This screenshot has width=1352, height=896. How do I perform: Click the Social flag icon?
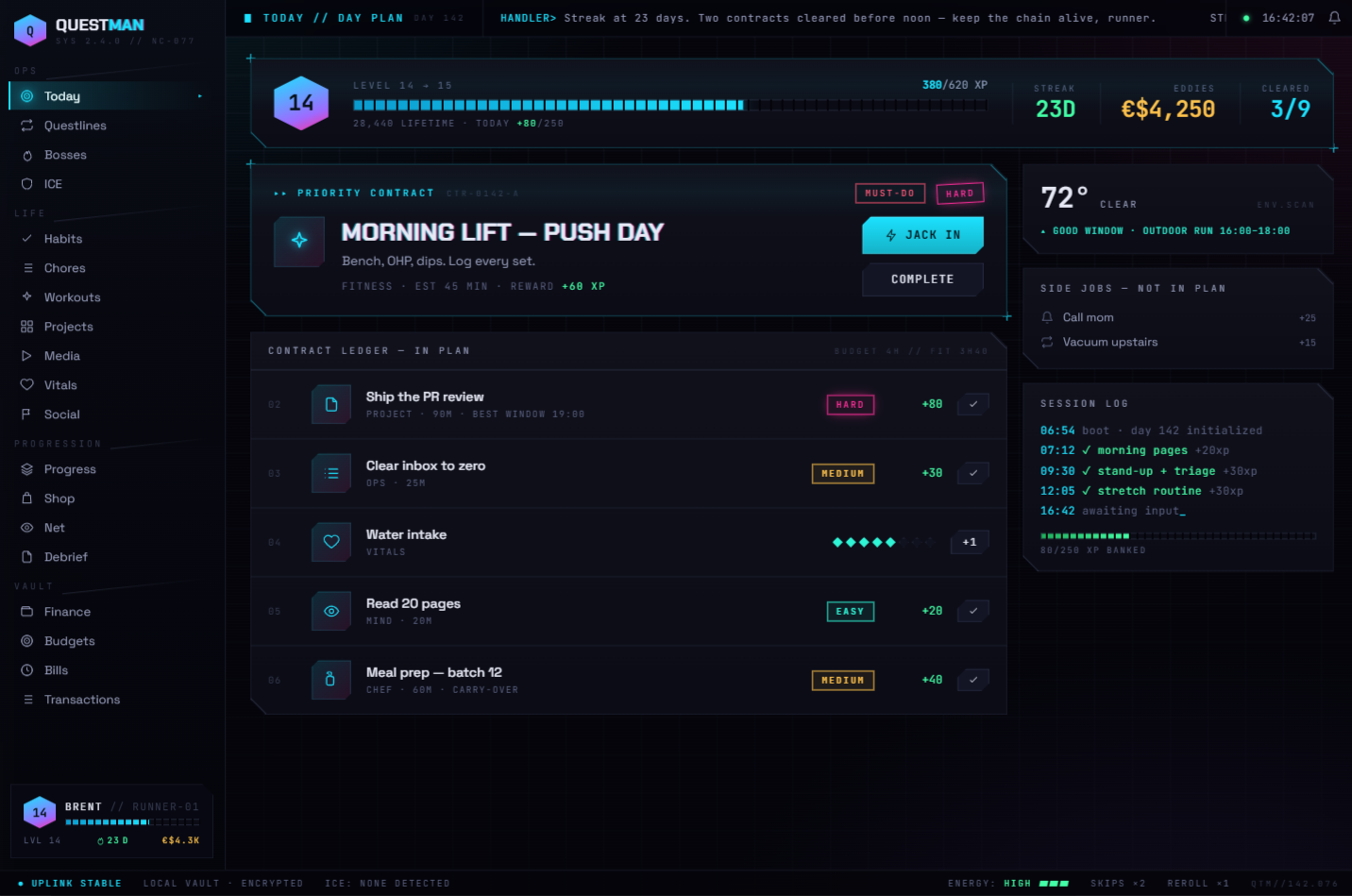(27, 414)
